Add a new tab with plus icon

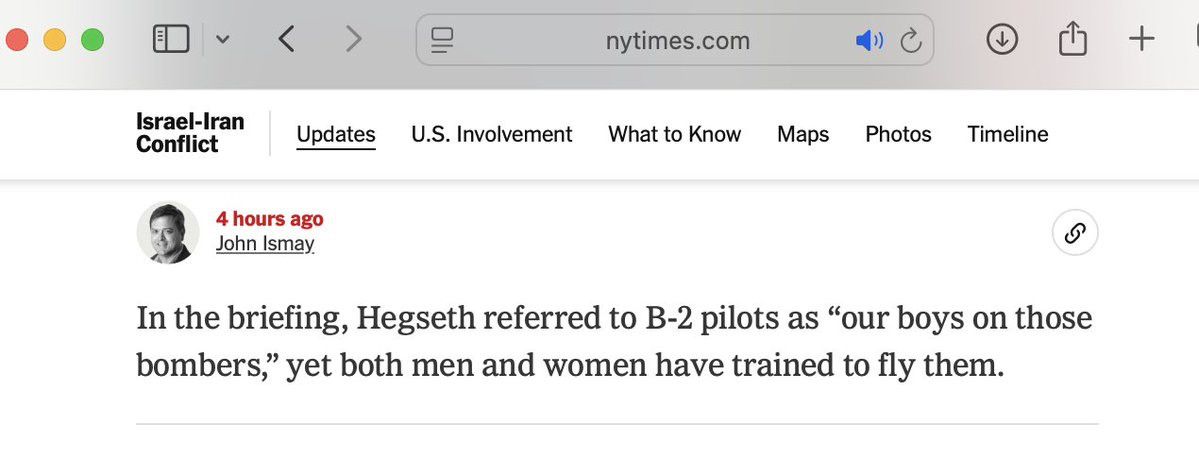1142,39
